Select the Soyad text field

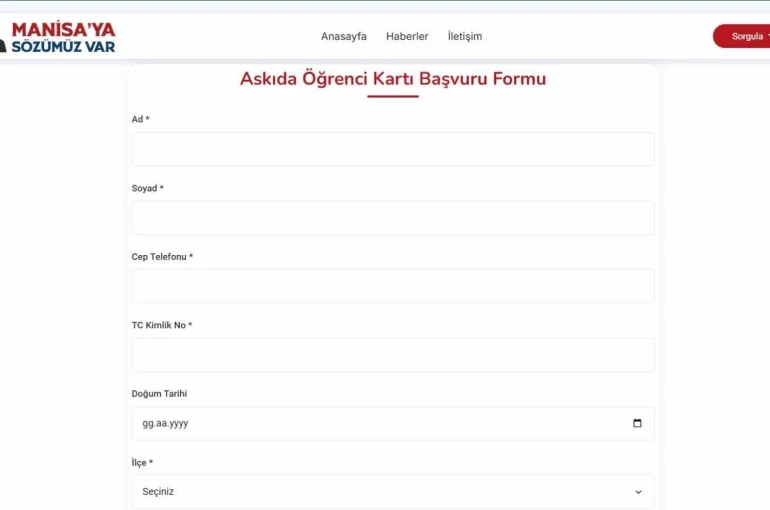pyautogui.click(x=393, y=217)
